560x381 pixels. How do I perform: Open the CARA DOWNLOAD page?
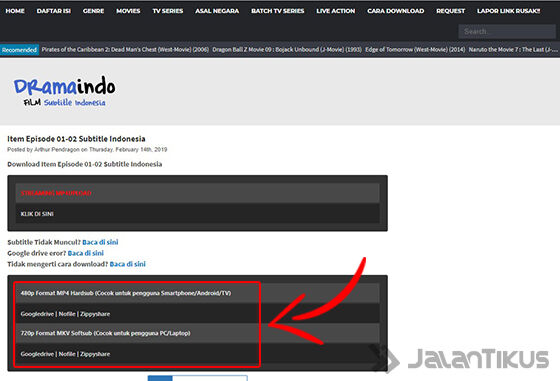coord(396,11)
